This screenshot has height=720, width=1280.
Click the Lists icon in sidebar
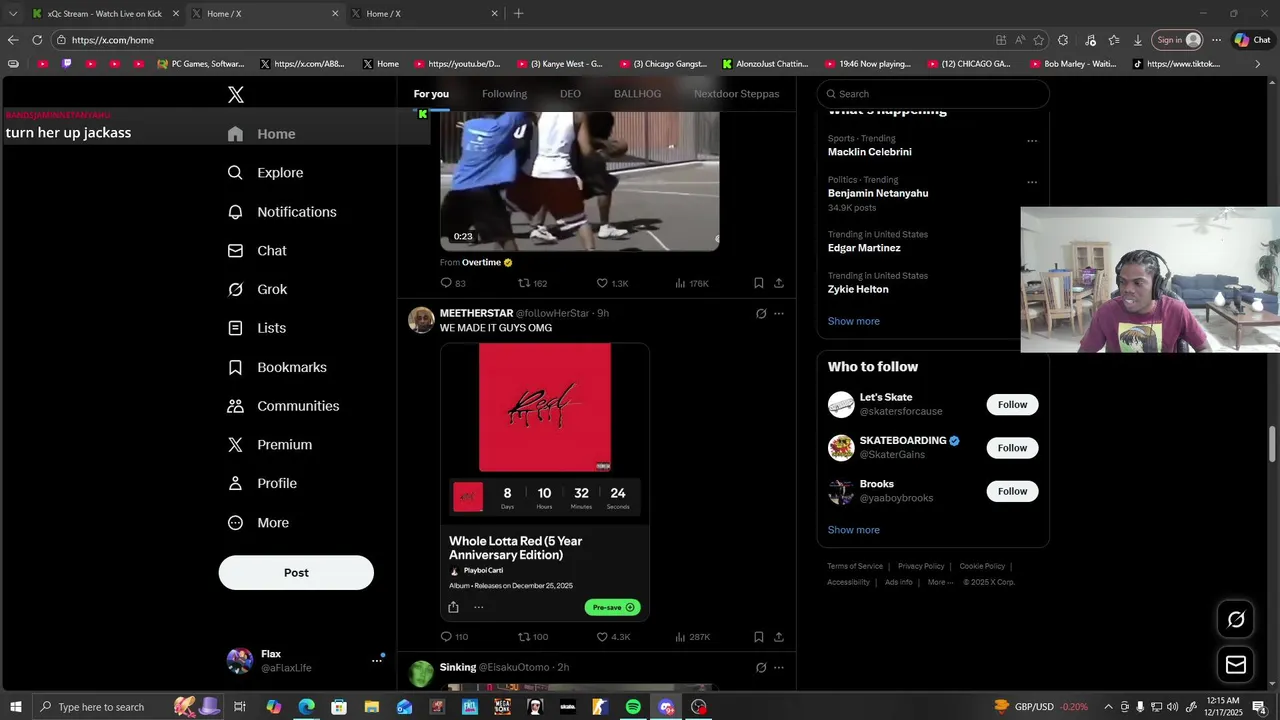tap(235, 328)
